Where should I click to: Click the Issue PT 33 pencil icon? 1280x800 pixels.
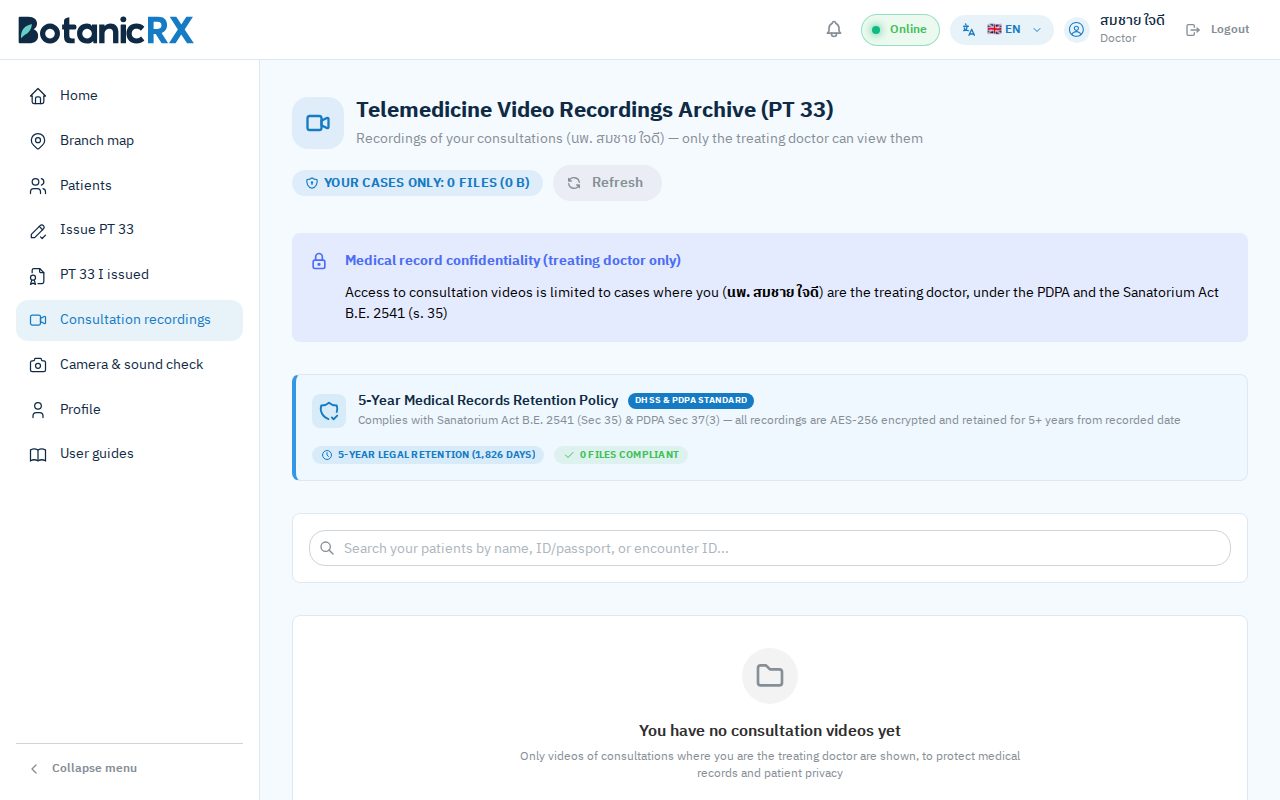(38, 230)
